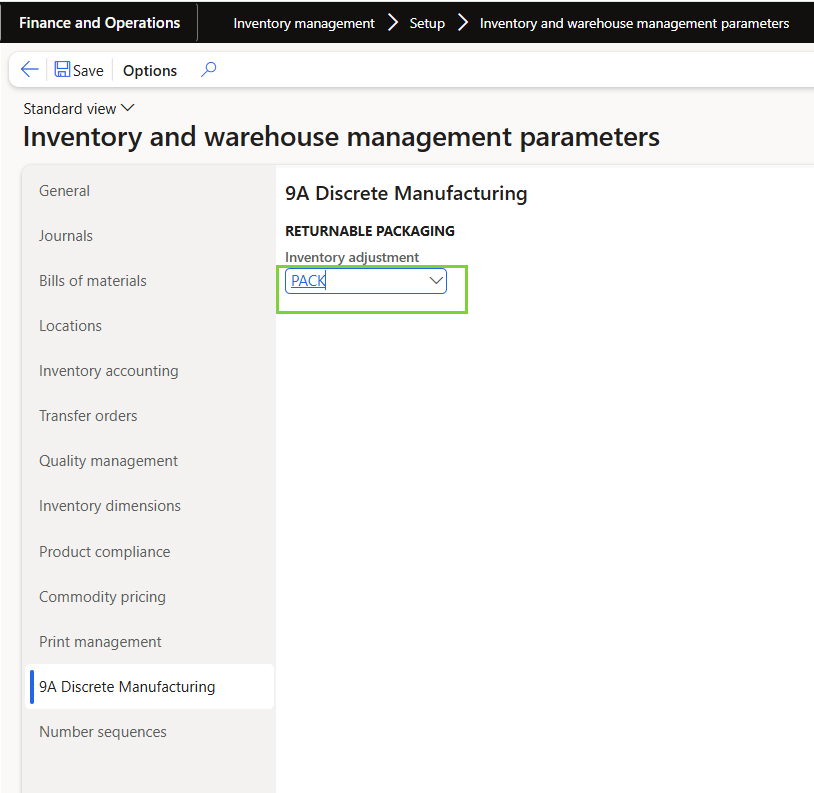
Task: Click the Finance and Operations title
Action: pos(100,23)
